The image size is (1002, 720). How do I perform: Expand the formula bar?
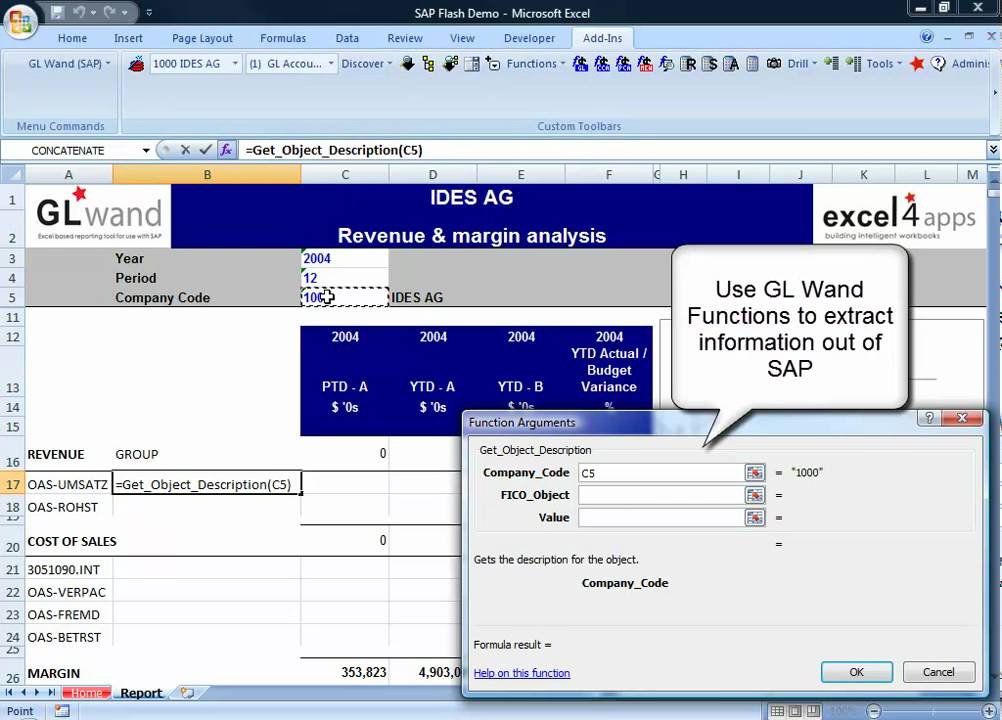pyautogui.click(x=993, y=149)
